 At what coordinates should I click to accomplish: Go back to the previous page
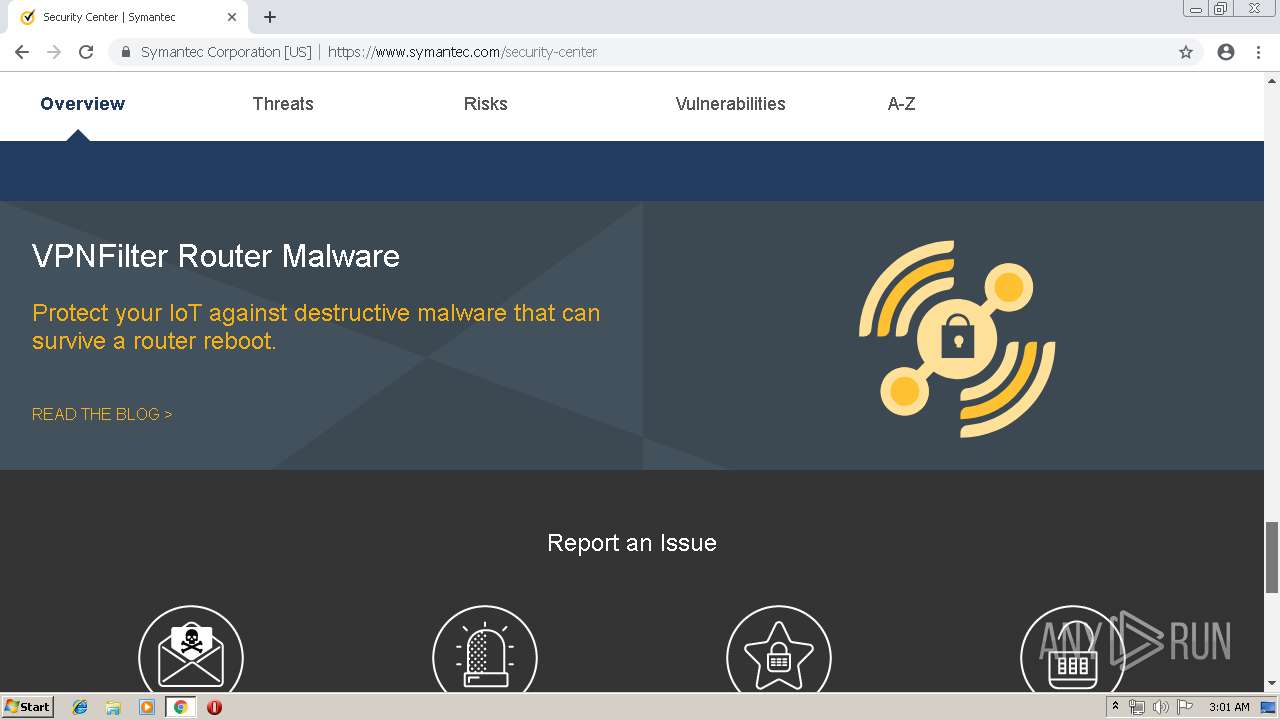pyautogui.click(x=22, y=52)
